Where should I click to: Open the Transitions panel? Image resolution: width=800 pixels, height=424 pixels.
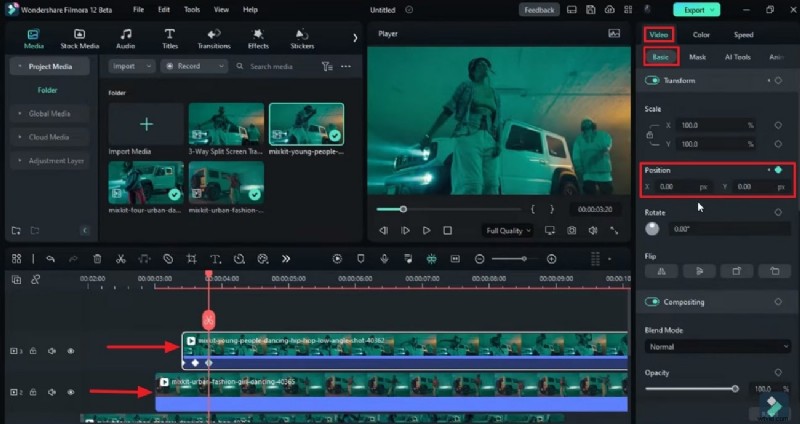coord(214,38)
